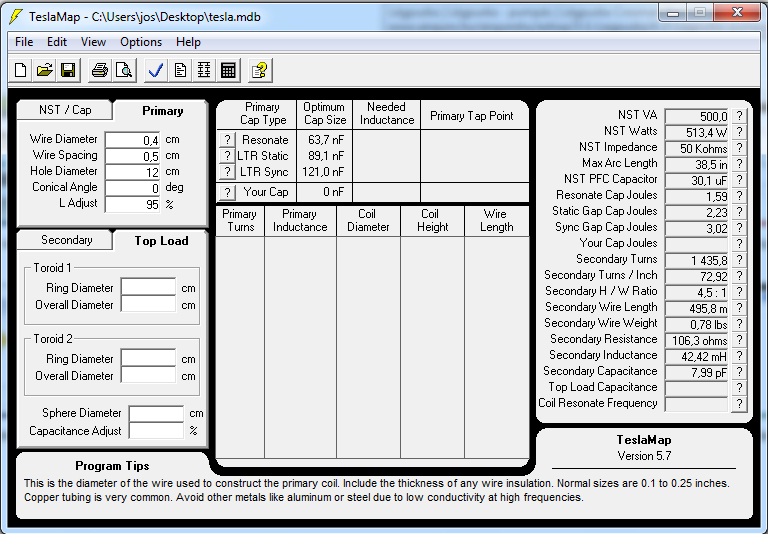
Task: Click help button beside Coil Resonate Frequency
Action: 739,404
